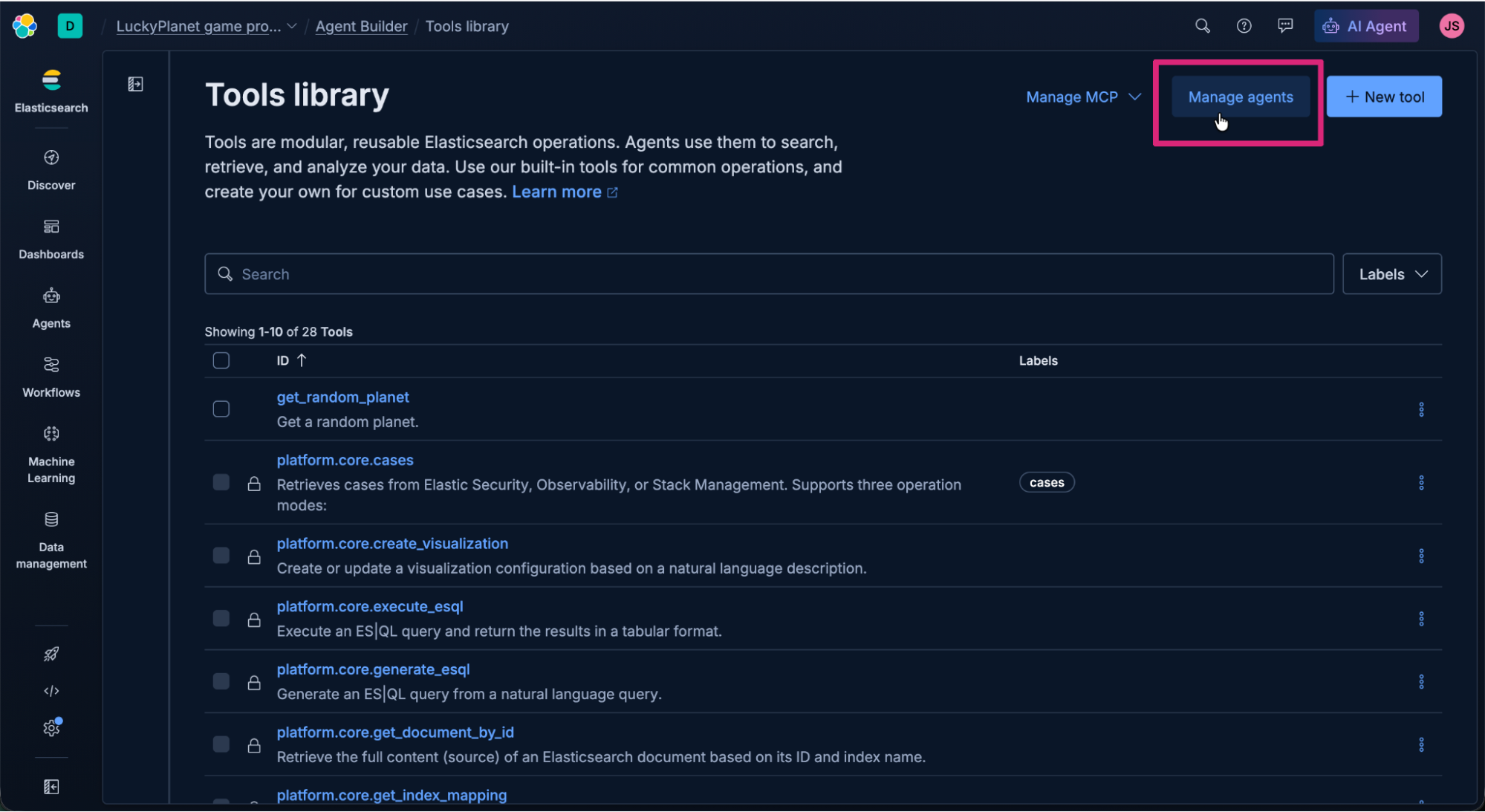The height and width of the screenshot is (812, 1485).
Task: Open Machine Learning in the sidebar
Action: 51,455
